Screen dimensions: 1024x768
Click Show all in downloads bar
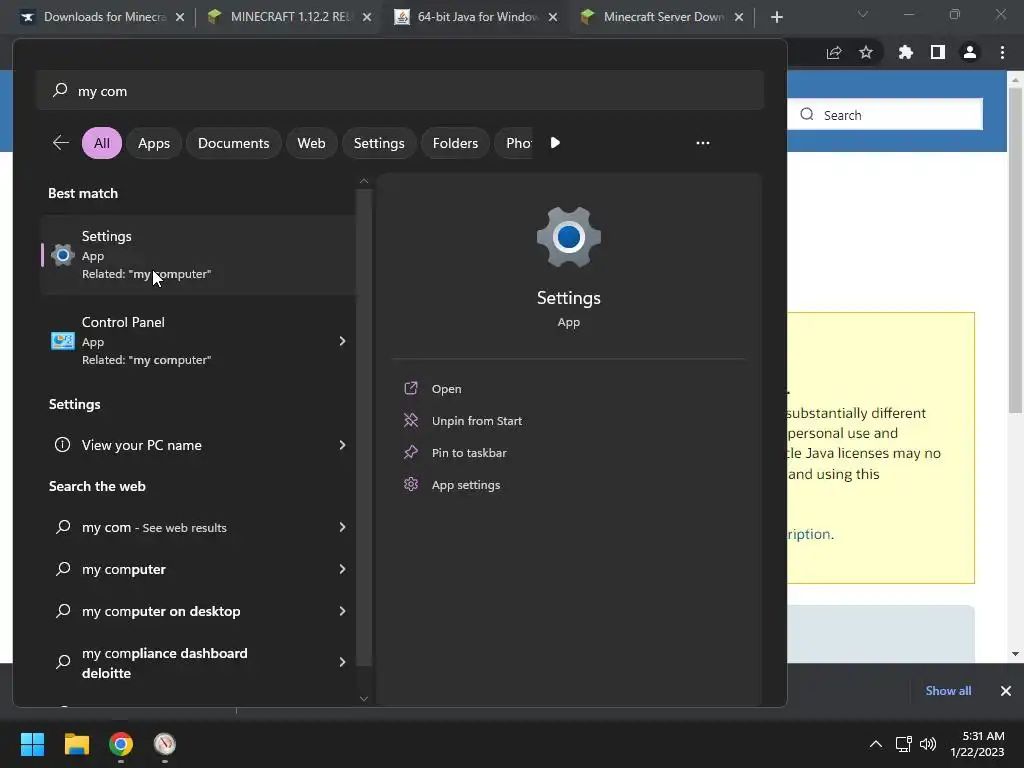tap(948, 691)
